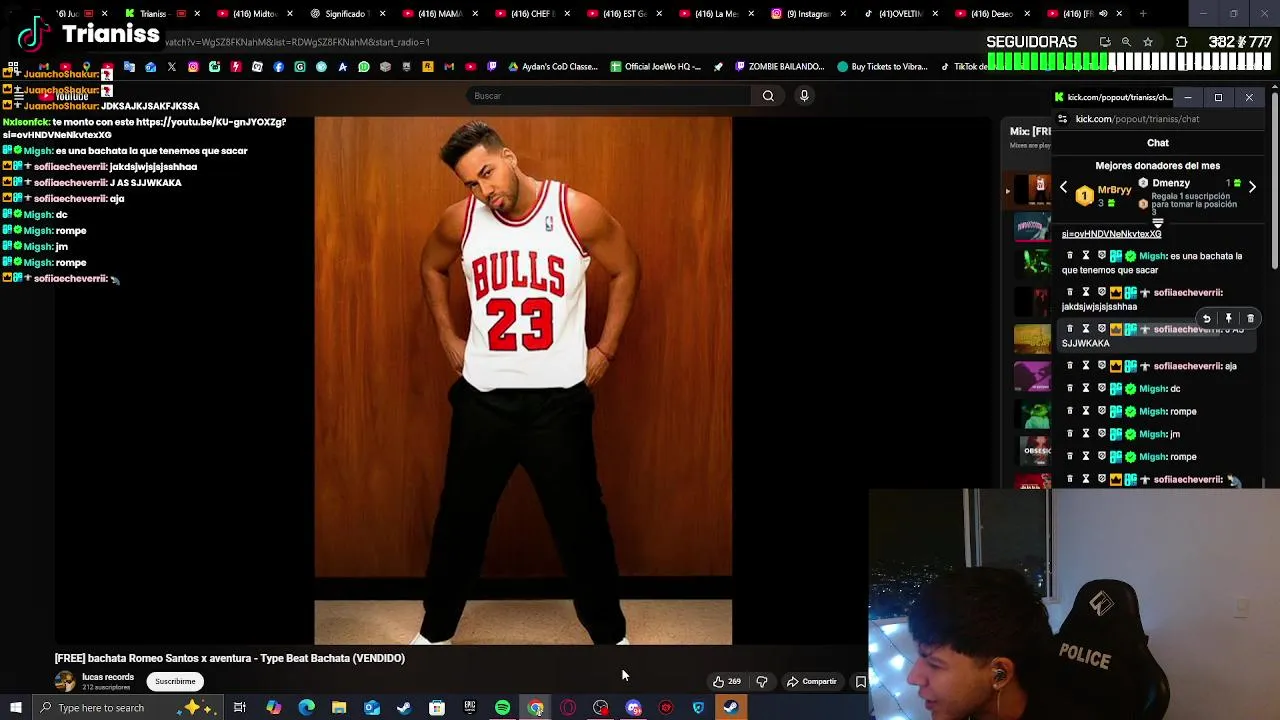1280x720 pixels.
Task: Open browser extensions puzzle icon
Action: [x=1181, y=42]
